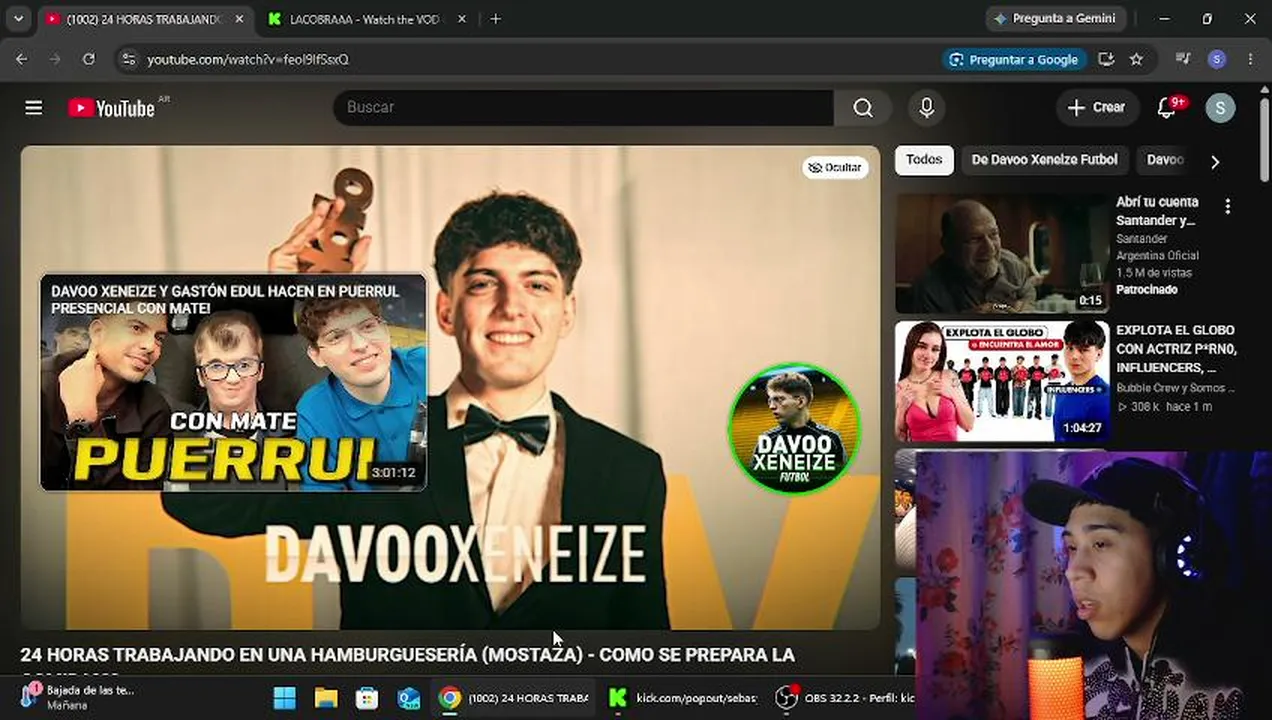Viewport: 1272px width, 720px height.
Task: Click the search magnifier button
Action: pyautogui.click(x=863, y=108)
